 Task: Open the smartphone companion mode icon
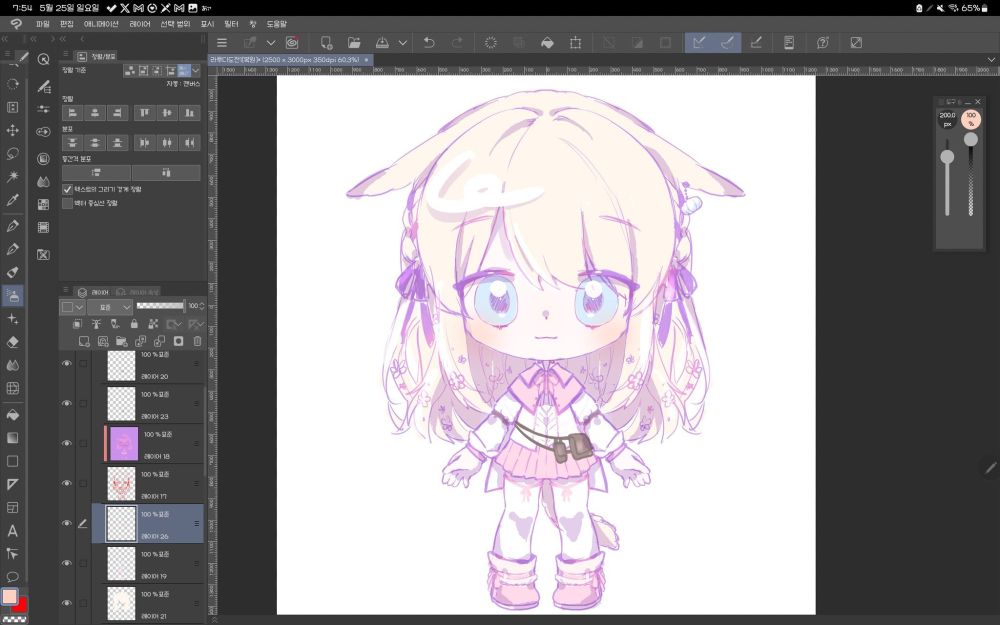[789, 43]
